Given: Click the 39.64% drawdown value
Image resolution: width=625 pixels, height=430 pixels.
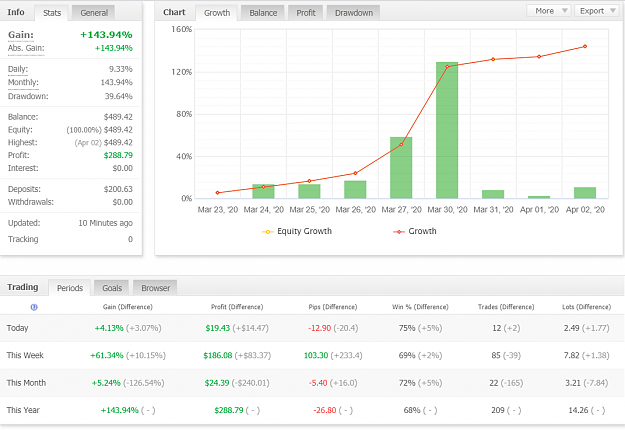Looking at the screenshot, I should point(118,96).
